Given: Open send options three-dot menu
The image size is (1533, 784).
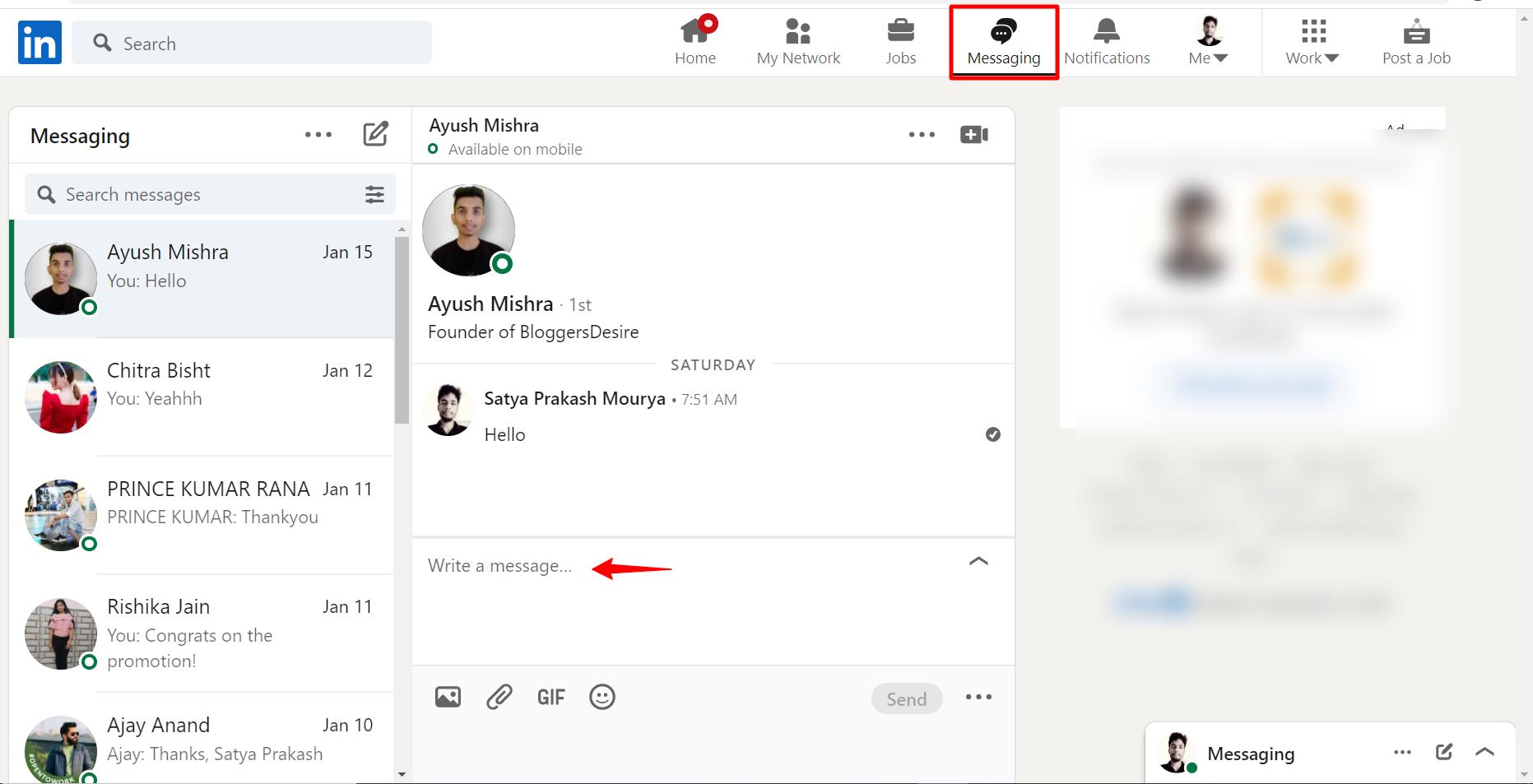Looking at the screenshot, I should (x=978, y=698).
